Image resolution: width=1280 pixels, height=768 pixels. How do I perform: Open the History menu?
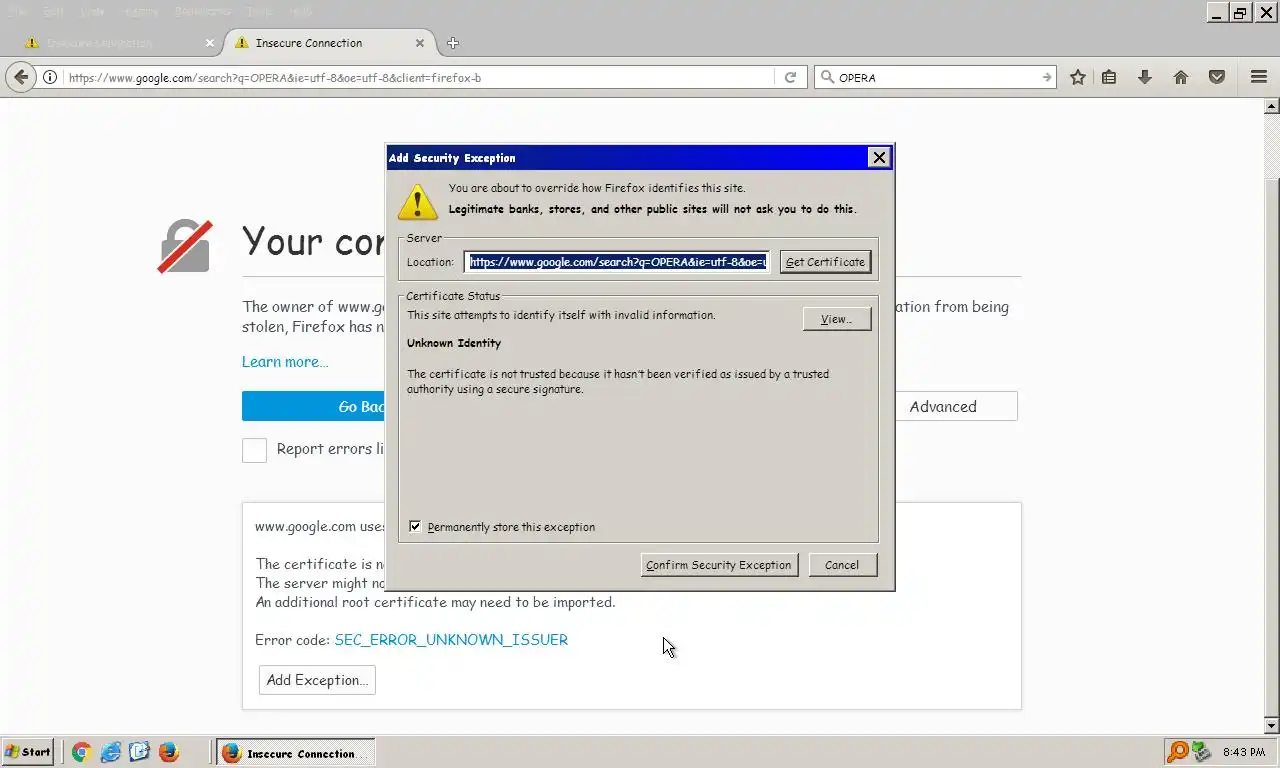coord(138,11)
